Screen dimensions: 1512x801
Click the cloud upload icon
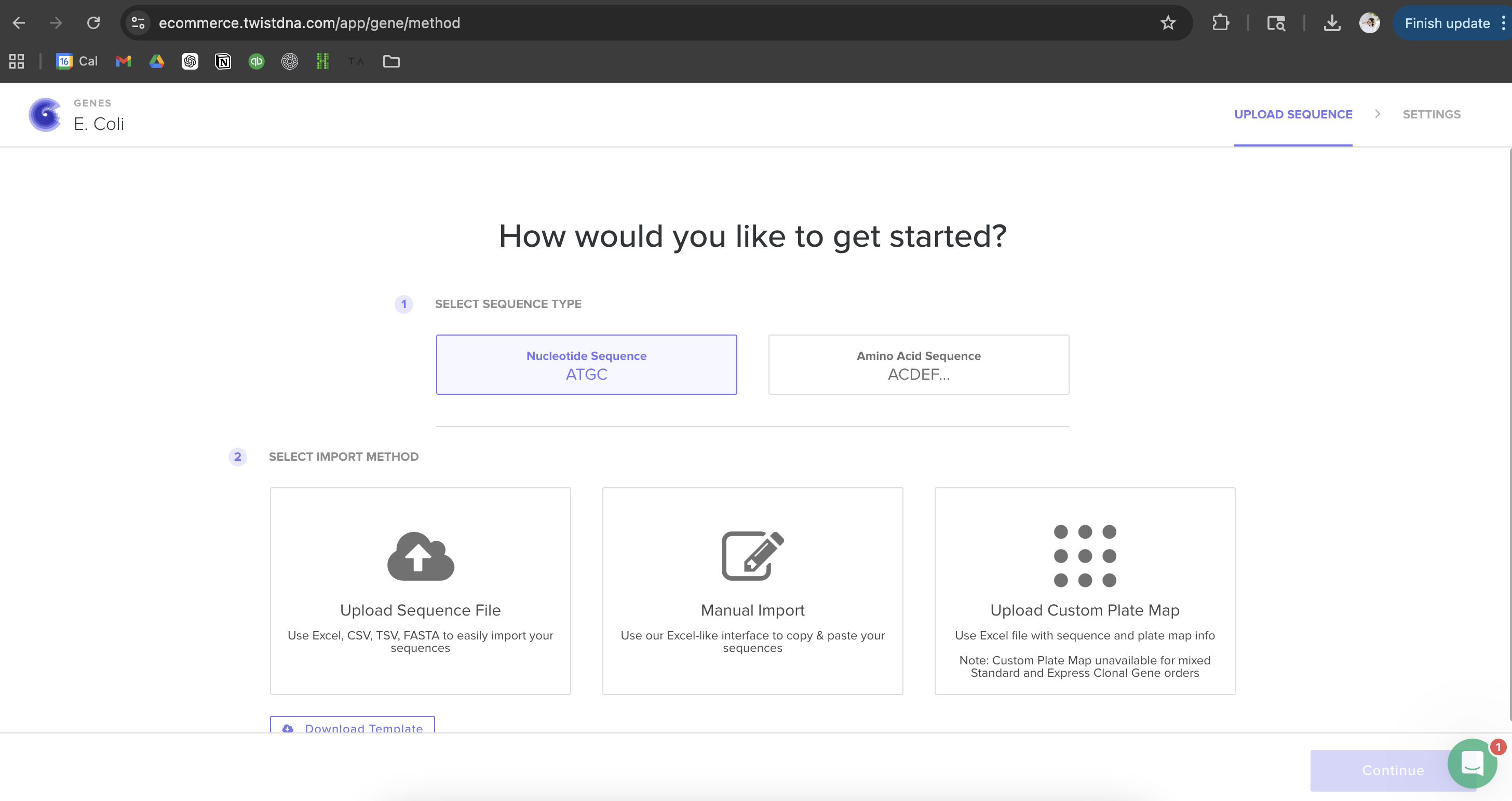pyautogui.click(x=420, y=555)
